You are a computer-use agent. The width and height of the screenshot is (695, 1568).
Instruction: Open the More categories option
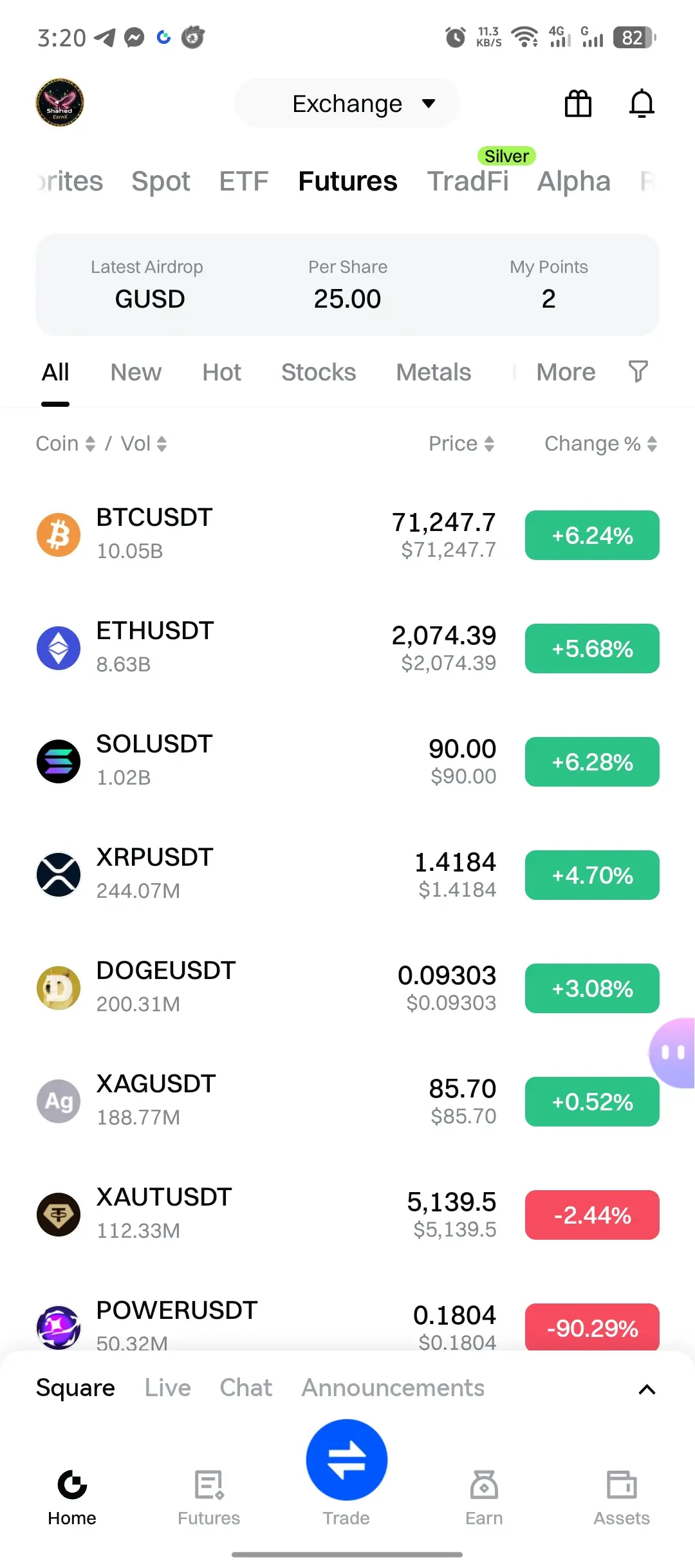(566, 372)
